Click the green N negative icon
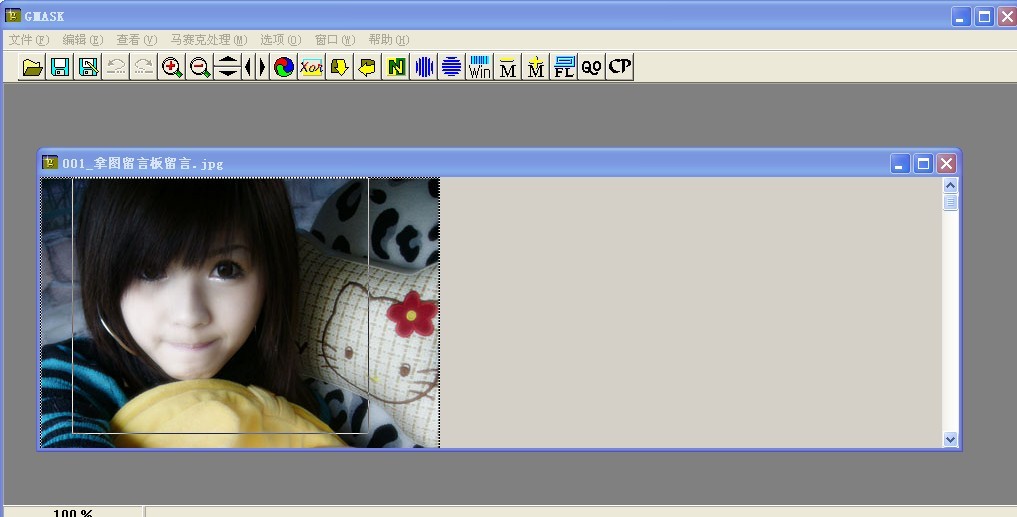Screen dimensions: 1017x517 pos(396,67)
